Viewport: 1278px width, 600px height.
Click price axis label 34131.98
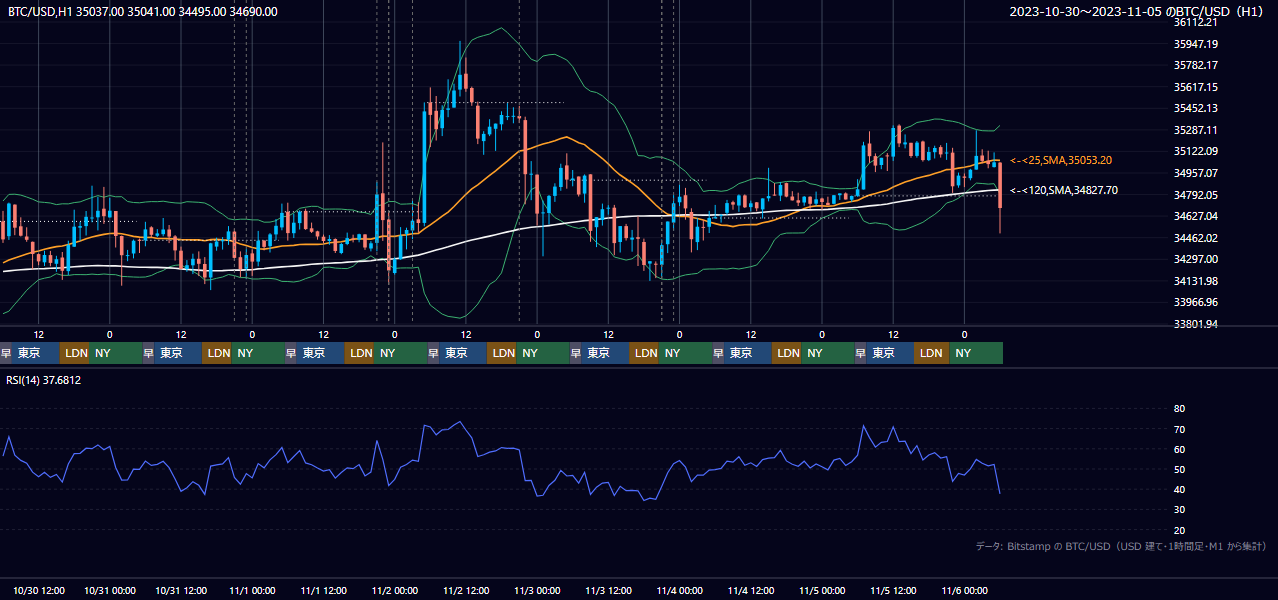tap(1196, 281)
